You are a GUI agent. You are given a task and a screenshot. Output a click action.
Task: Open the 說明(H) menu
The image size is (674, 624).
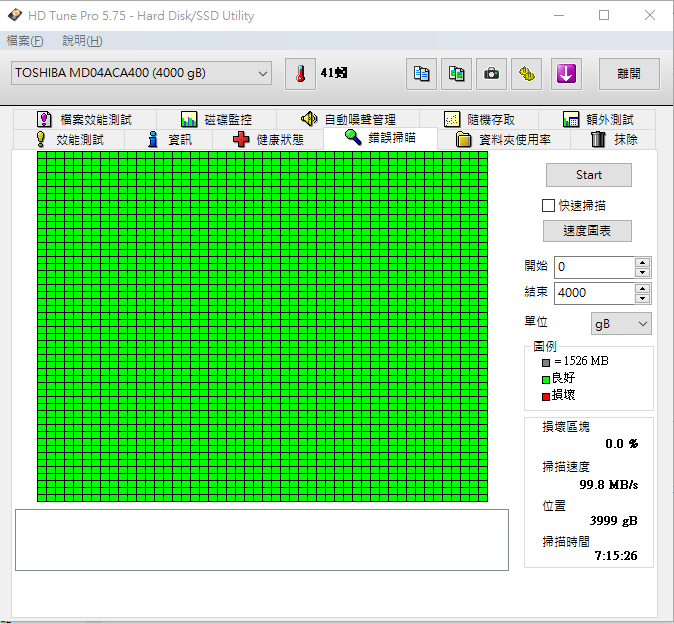(x=82, y=41)
